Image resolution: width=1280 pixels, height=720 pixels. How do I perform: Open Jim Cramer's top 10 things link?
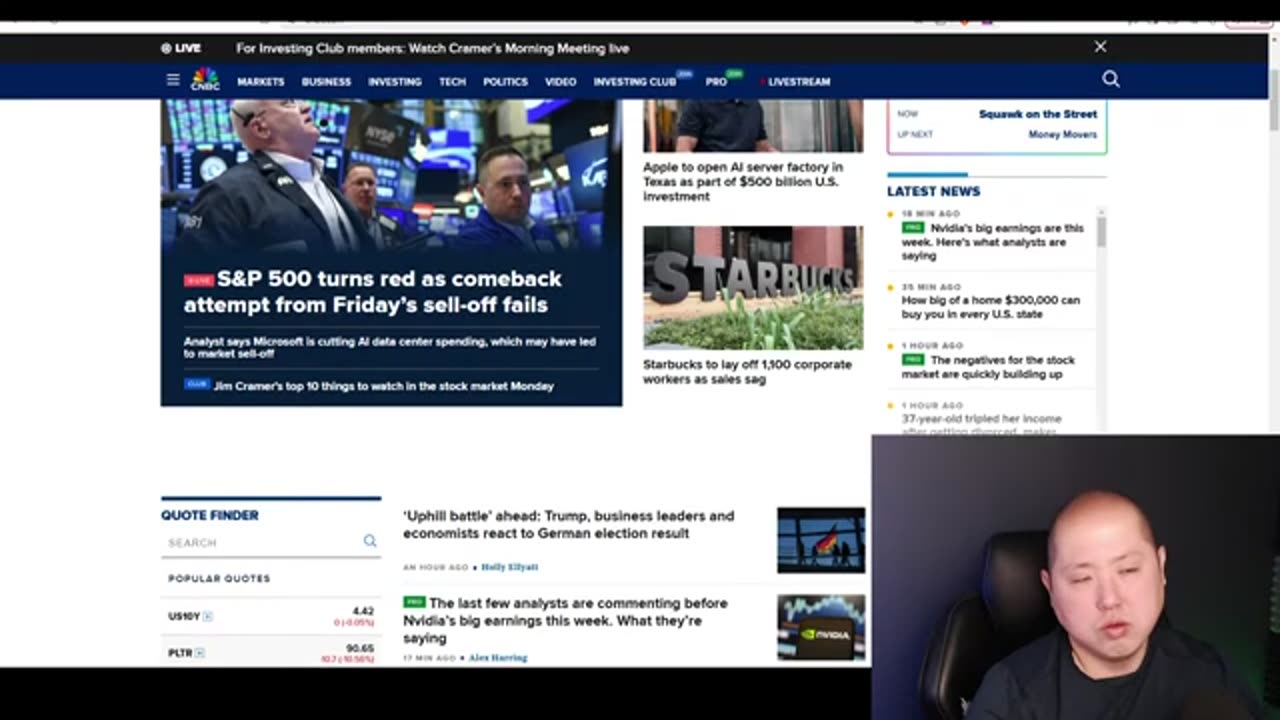pos(383,386)
